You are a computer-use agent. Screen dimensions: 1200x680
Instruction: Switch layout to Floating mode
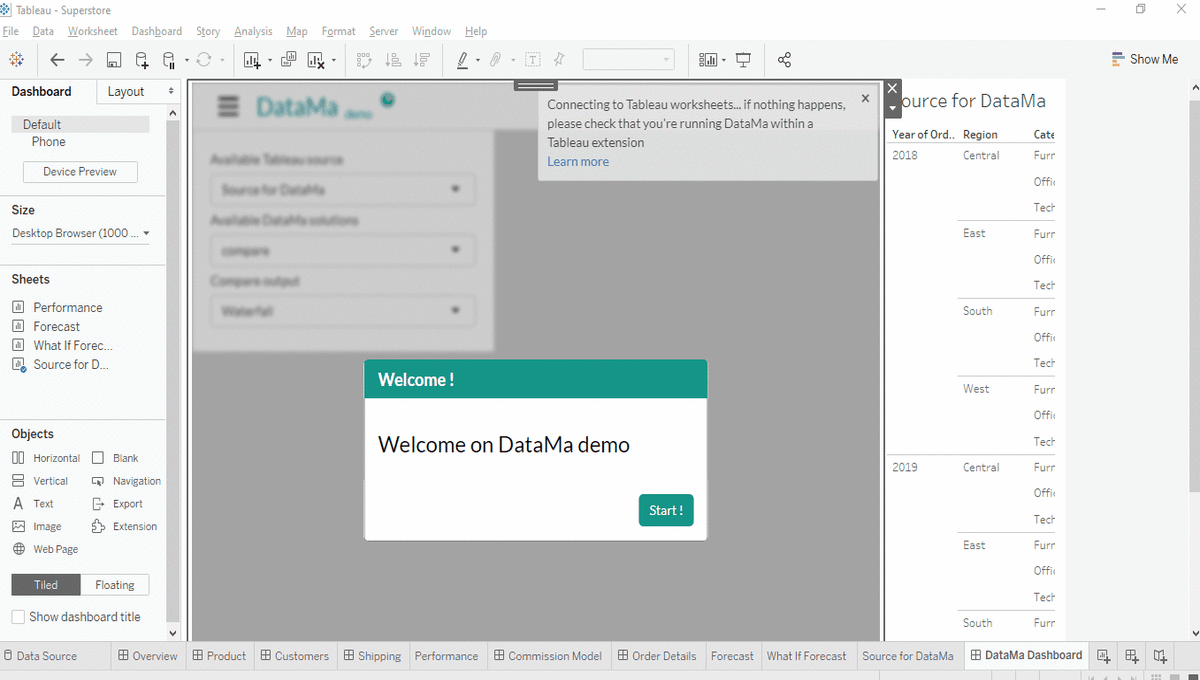(114, 584)
